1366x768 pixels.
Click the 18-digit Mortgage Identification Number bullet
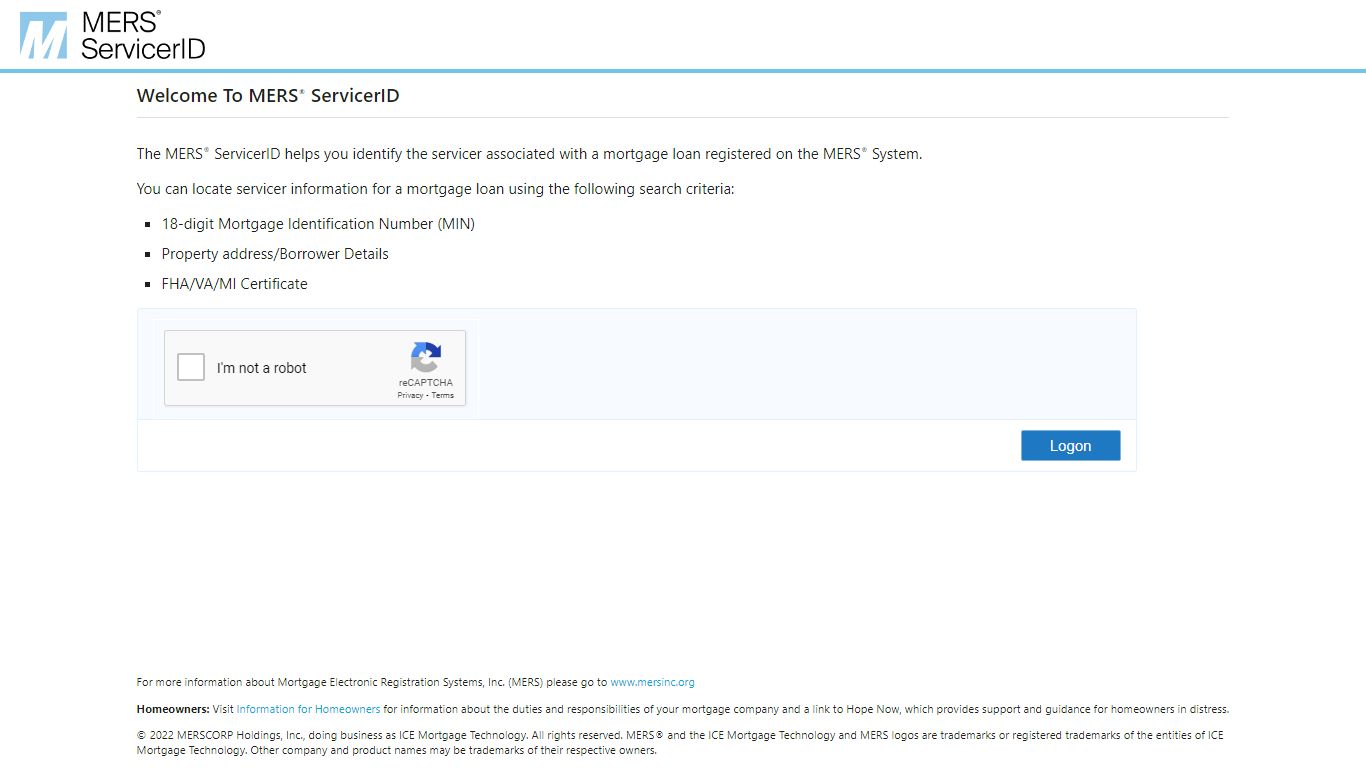[318, 224]
